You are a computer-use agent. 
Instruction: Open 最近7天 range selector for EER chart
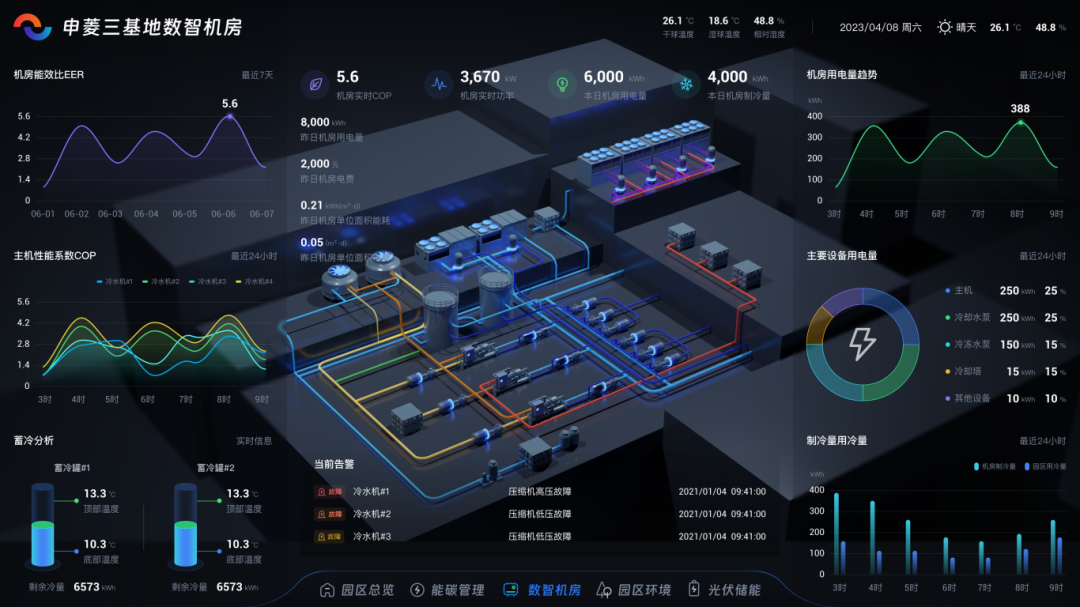point(256,75)
